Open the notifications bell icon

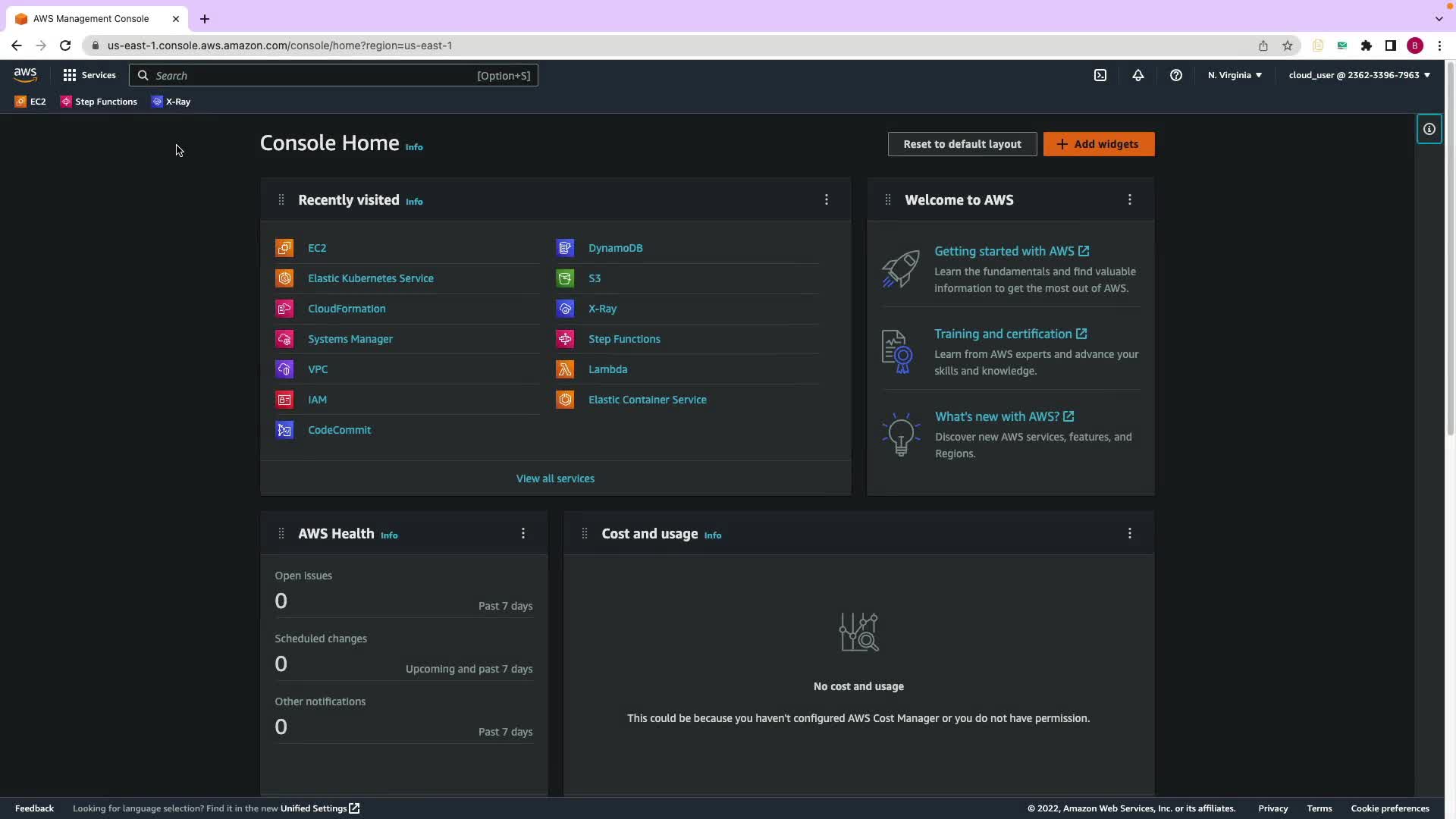(x=1138, y=75)
